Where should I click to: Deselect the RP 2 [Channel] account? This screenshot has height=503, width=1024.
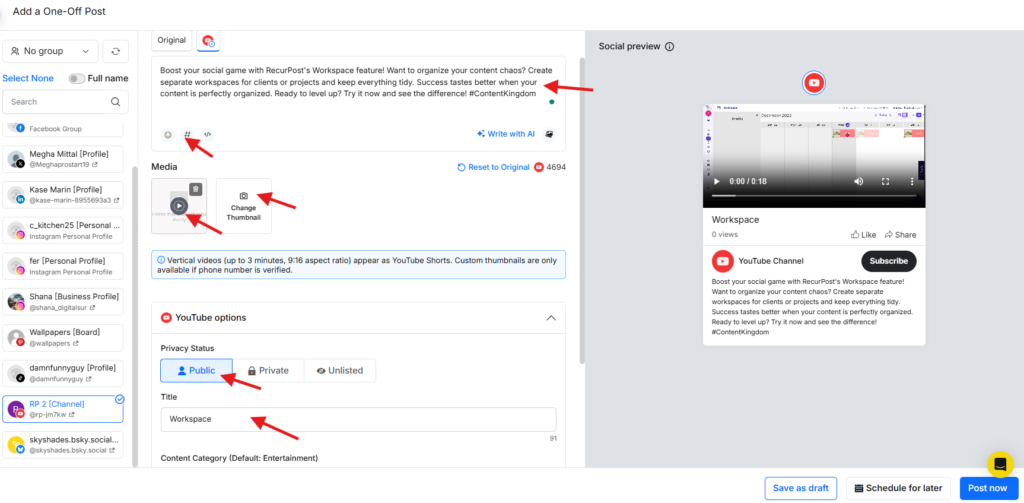coord(63,409)
